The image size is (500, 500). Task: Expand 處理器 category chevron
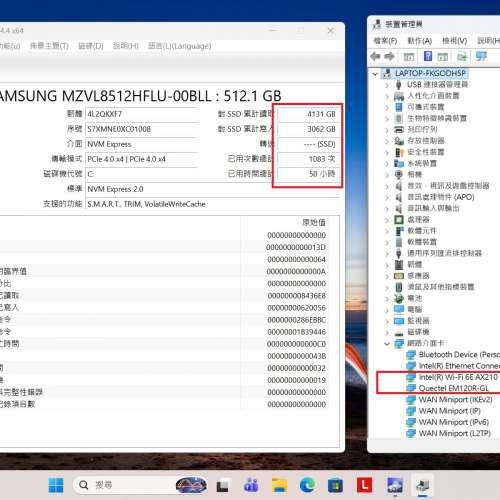[387, 220]
